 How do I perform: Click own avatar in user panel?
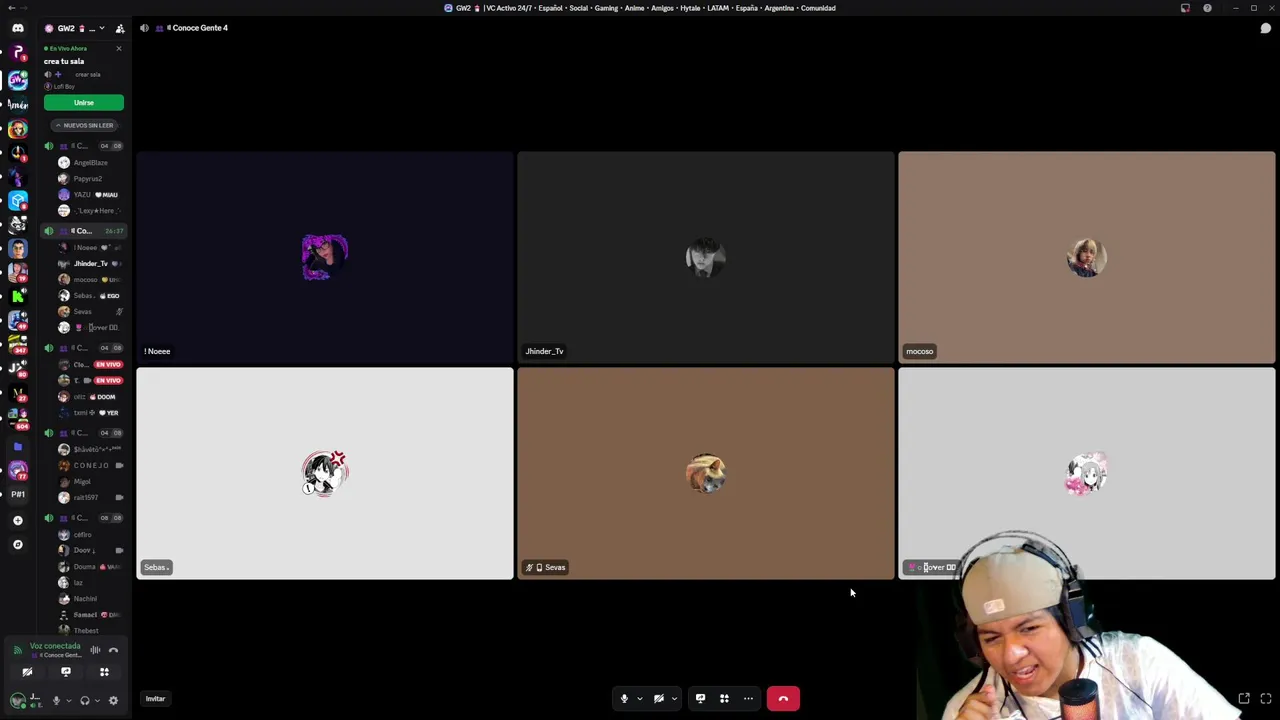point(17,701)
